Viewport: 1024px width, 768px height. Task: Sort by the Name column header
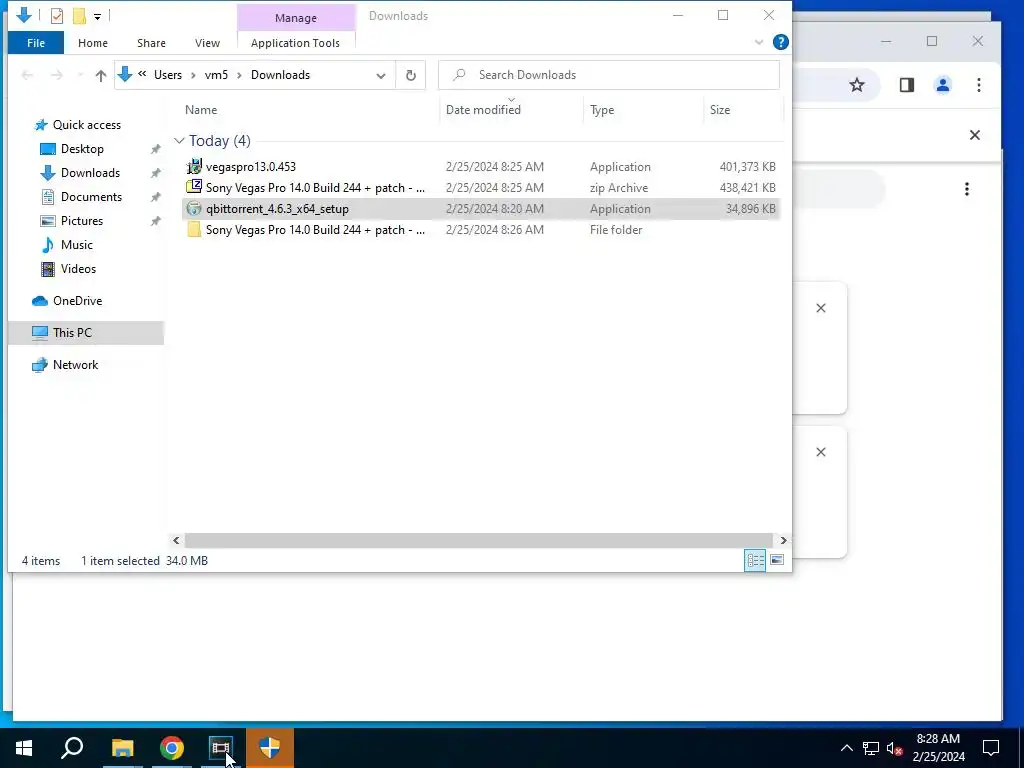tap(200, 110)
